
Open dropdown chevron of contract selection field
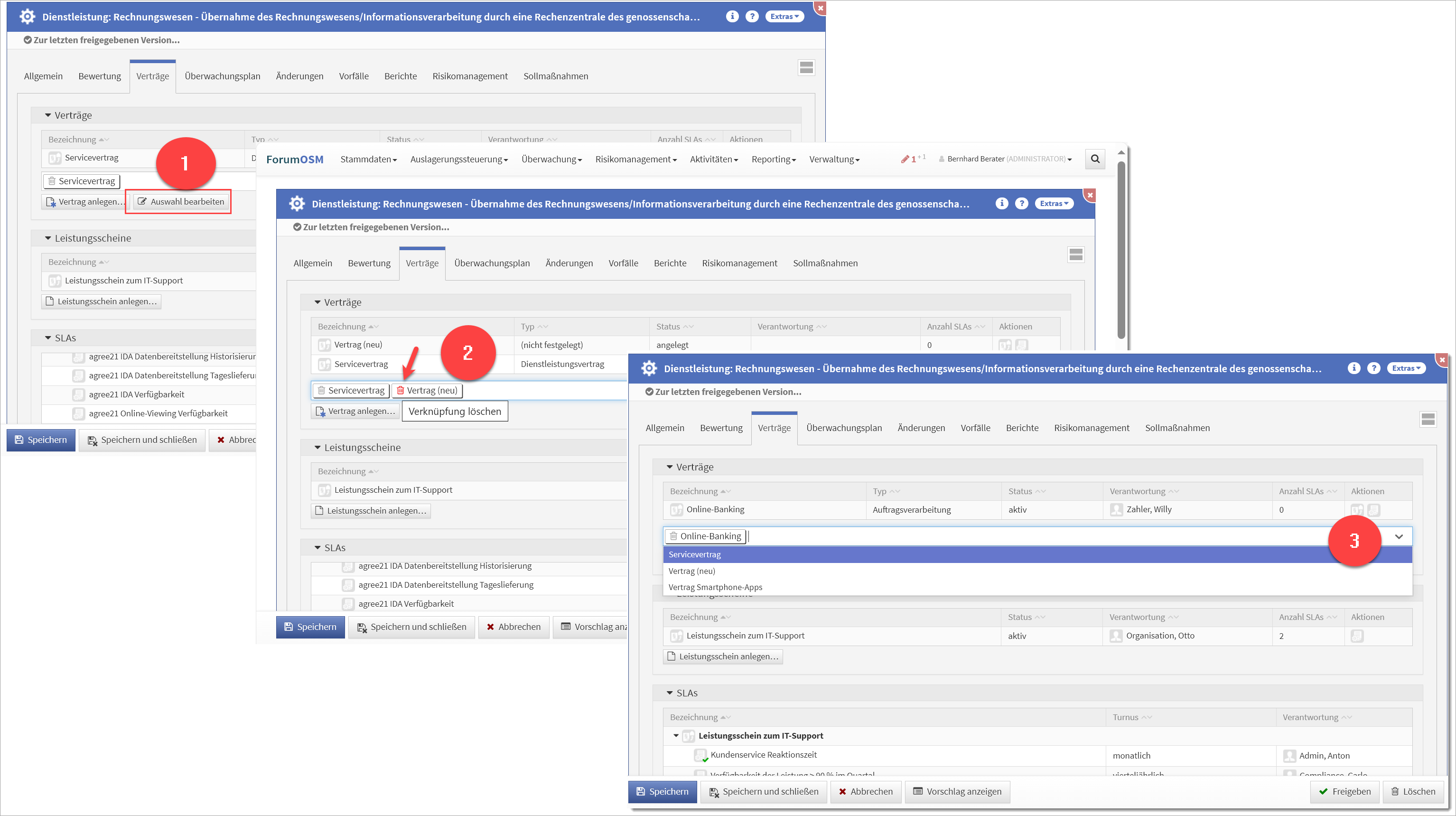point(1399,537)
